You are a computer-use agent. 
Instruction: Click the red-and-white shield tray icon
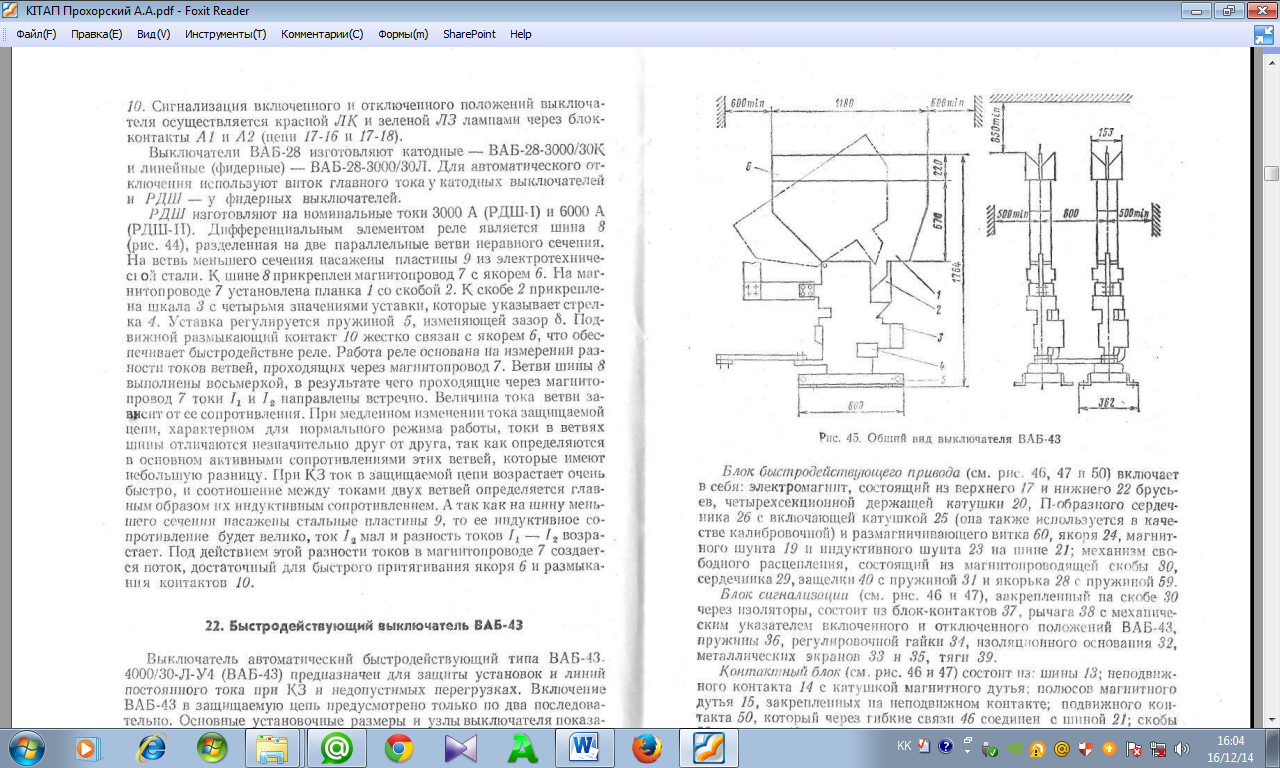click(1086, 748)
